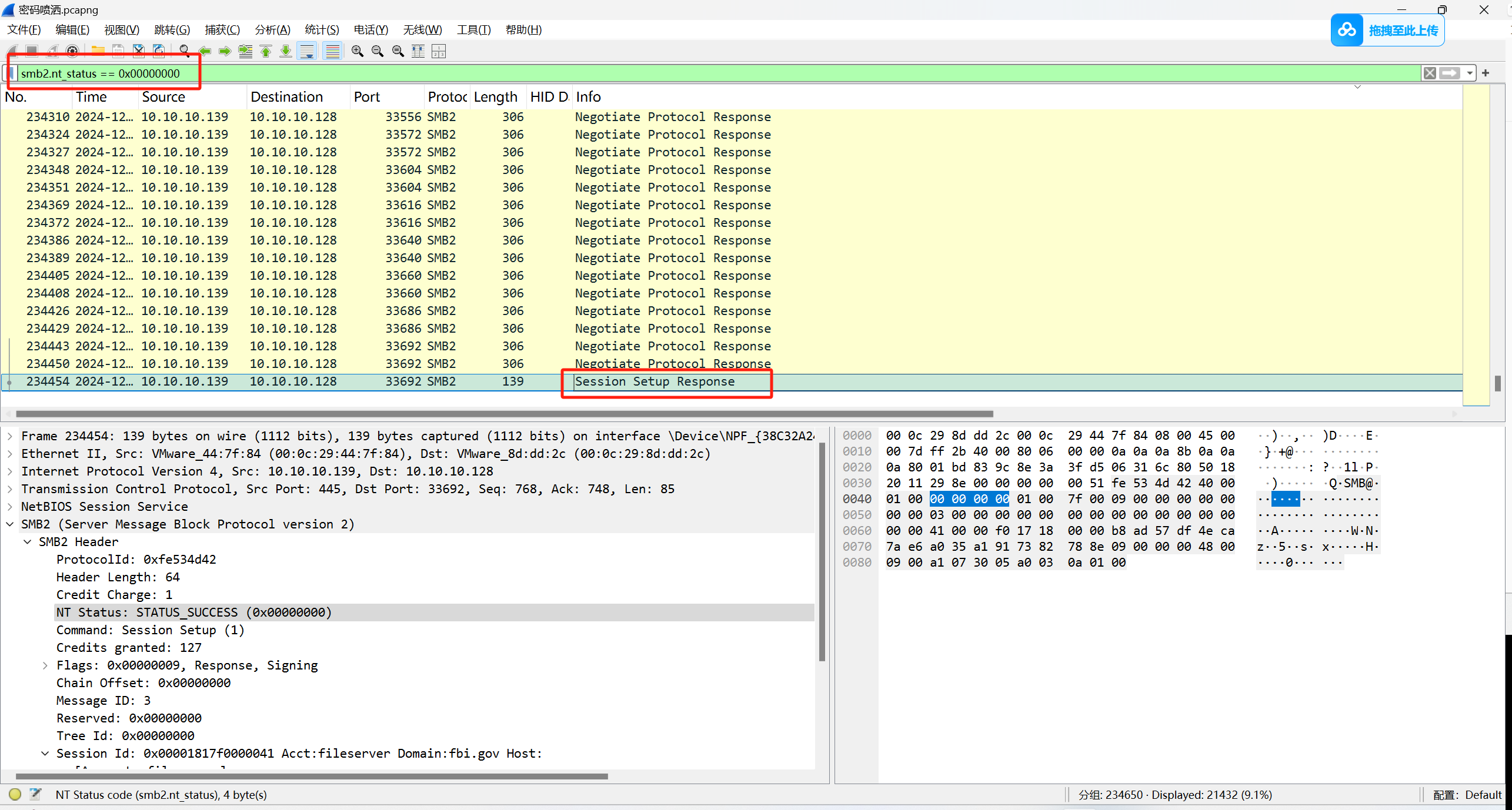This screenshot has height=810, width=1512.
Task: Open the display filter history dropdown
Action: (1470, 73)
